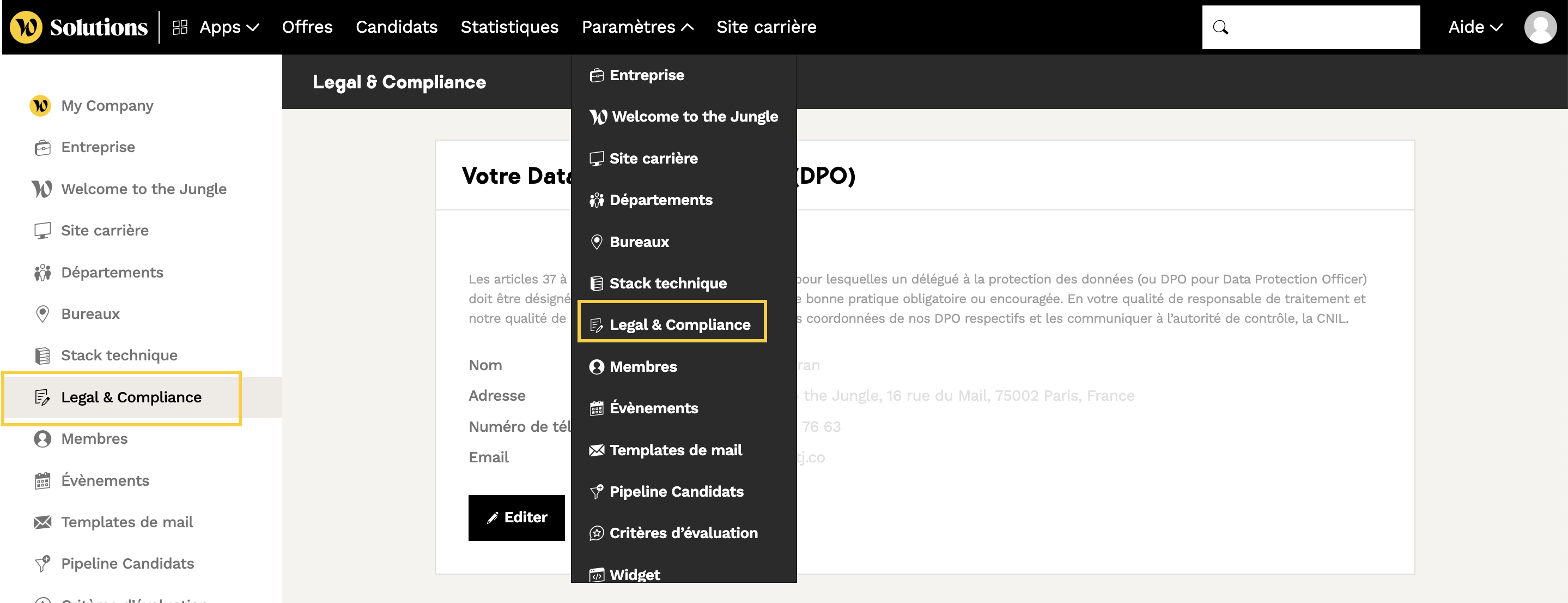
Task: Click the Bureaux map pin icon in dropdown
Action: coord(597,242)
